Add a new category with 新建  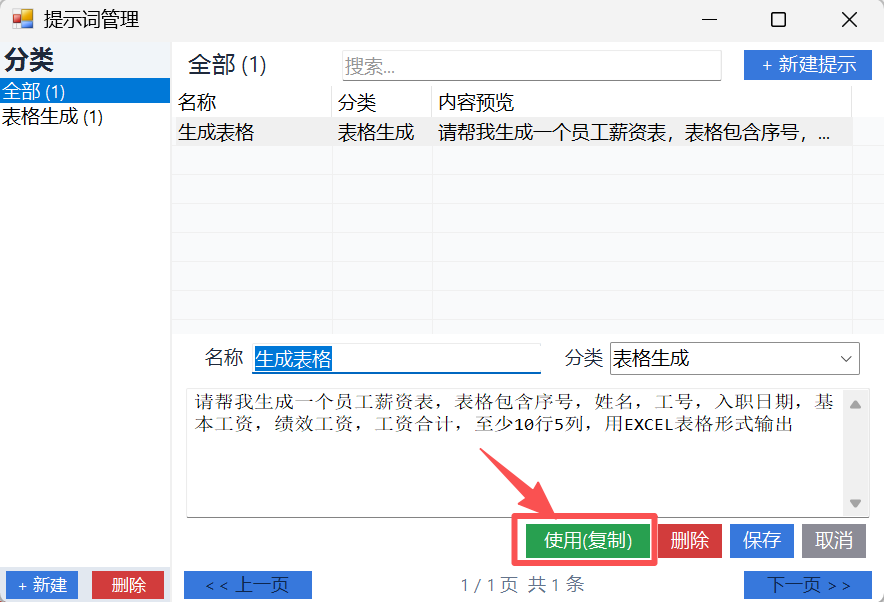[x=42, y=585]
